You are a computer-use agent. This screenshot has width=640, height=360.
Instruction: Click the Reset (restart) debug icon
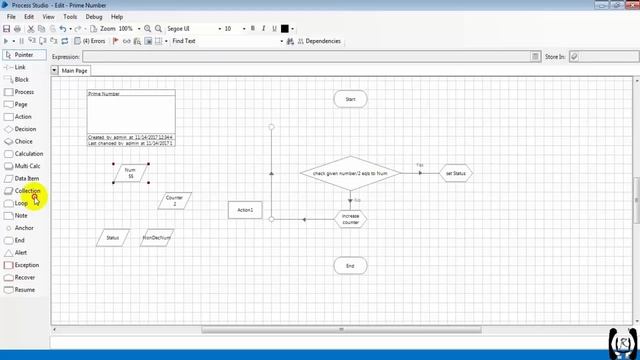[64, 41]
